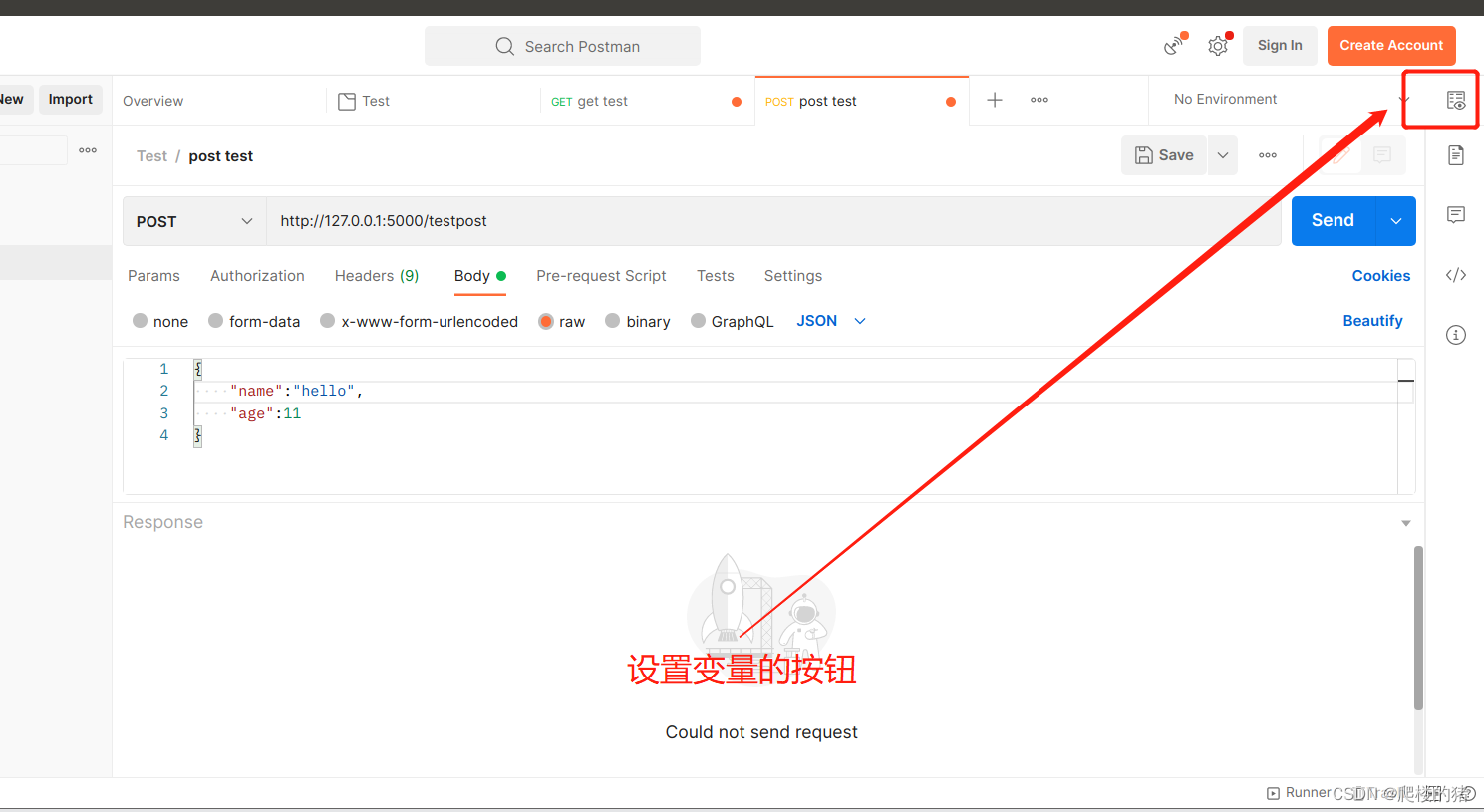The width and height of the screenshot is (1484, 812).
Task: Open the tab bar more options dots
Action: pyautogui.click(x=1039, y=100)
